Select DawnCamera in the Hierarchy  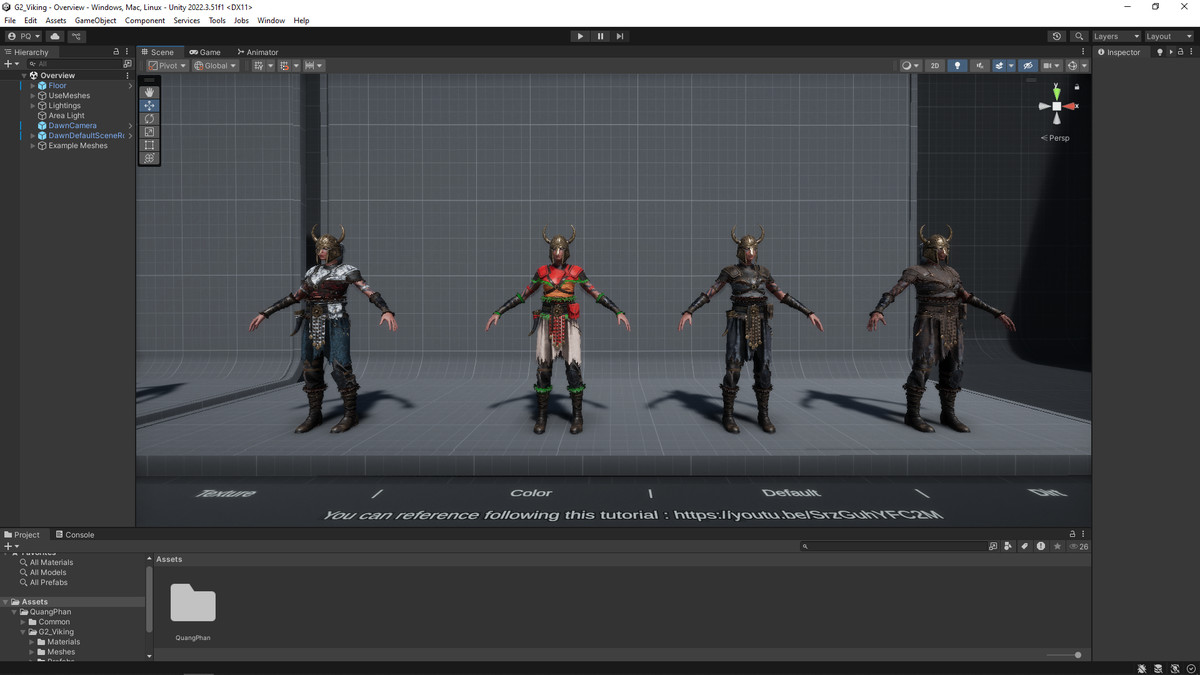[x=72, y=126]
